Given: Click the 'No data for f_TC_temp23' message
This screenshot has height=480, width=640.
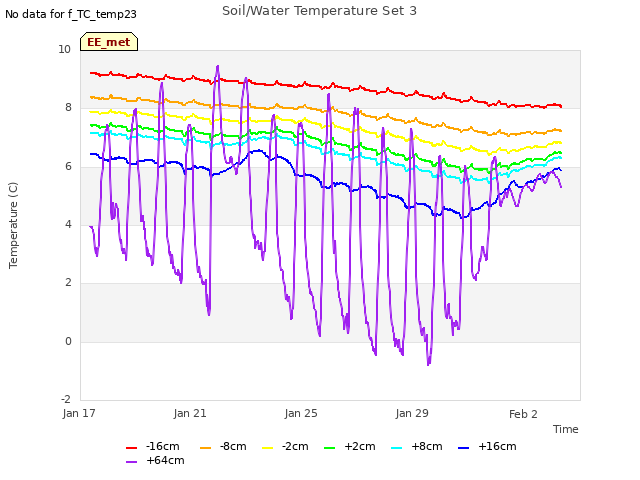Looking at the screenshot, I should point(71,14).
